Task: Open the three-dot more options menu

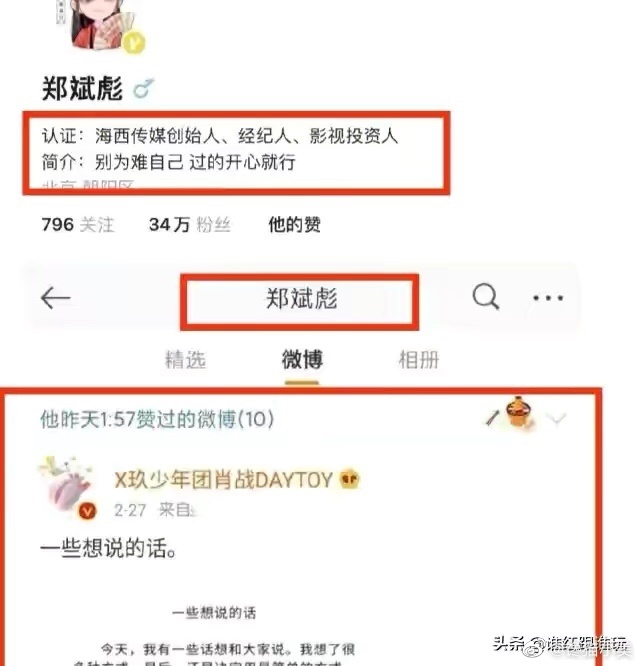Action: [x=548, y=298]
